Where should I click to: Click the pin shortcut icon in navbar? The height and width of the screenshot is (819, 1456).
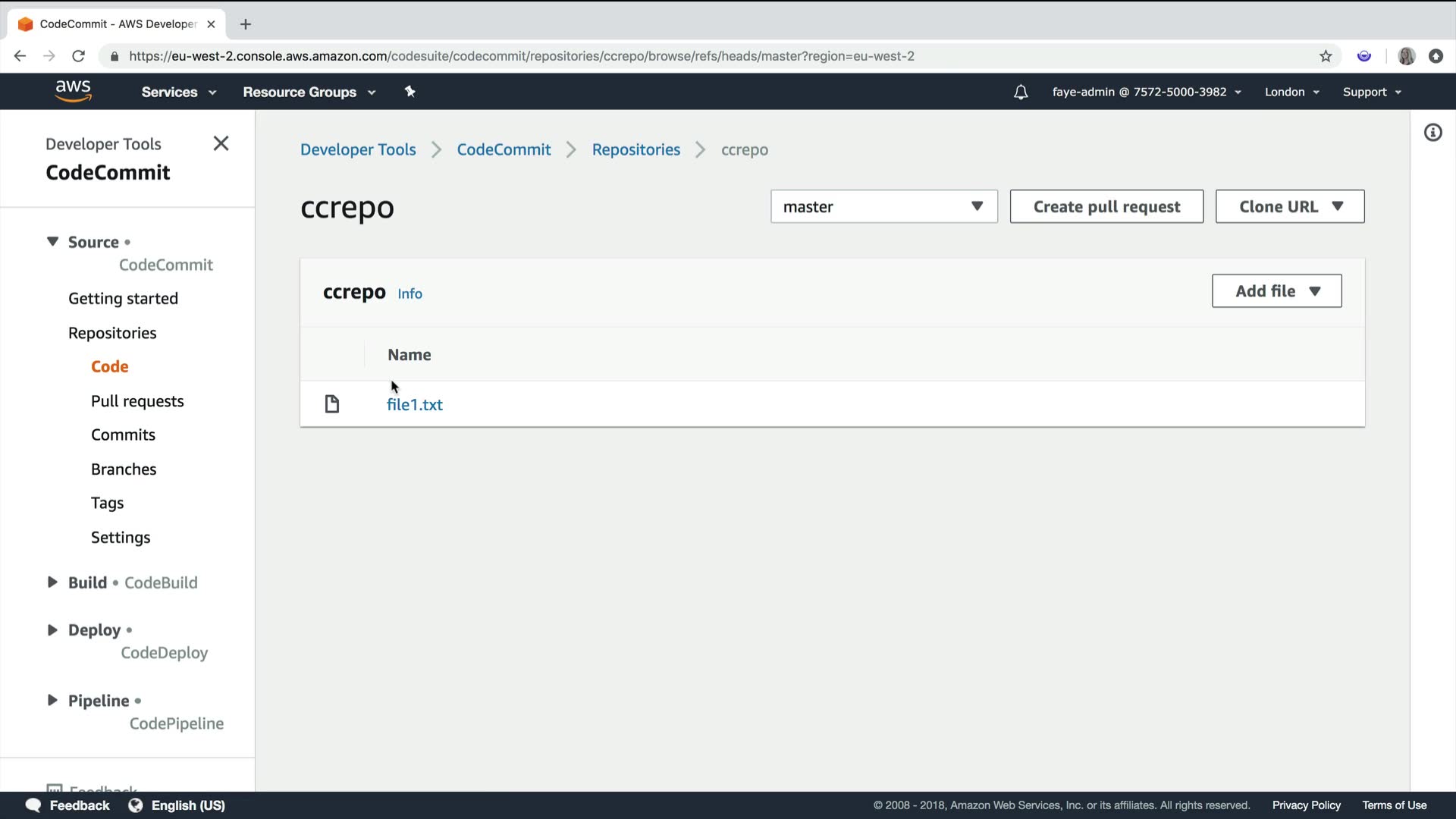[410, 92]
